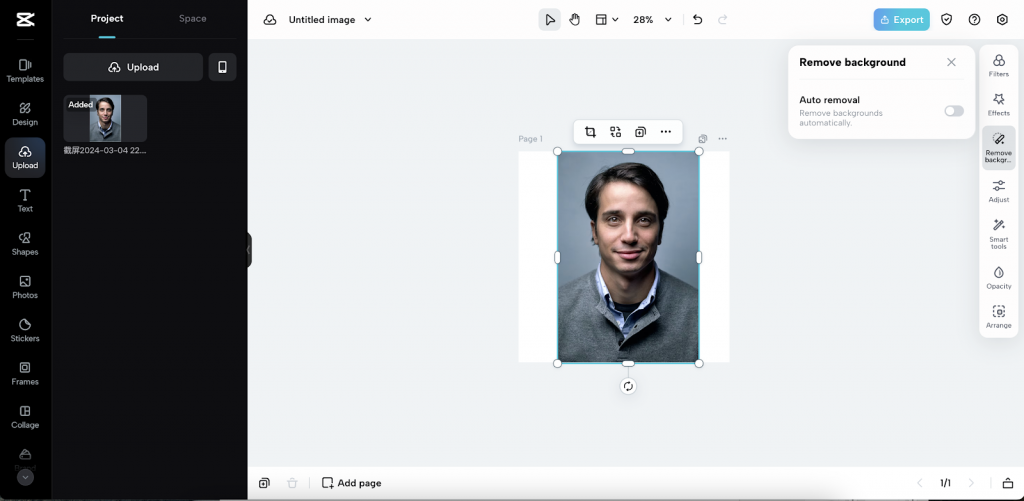Open the Opacity settings
The width and height of the screenshot is (1024, 501).
click(x=998, y=277)
